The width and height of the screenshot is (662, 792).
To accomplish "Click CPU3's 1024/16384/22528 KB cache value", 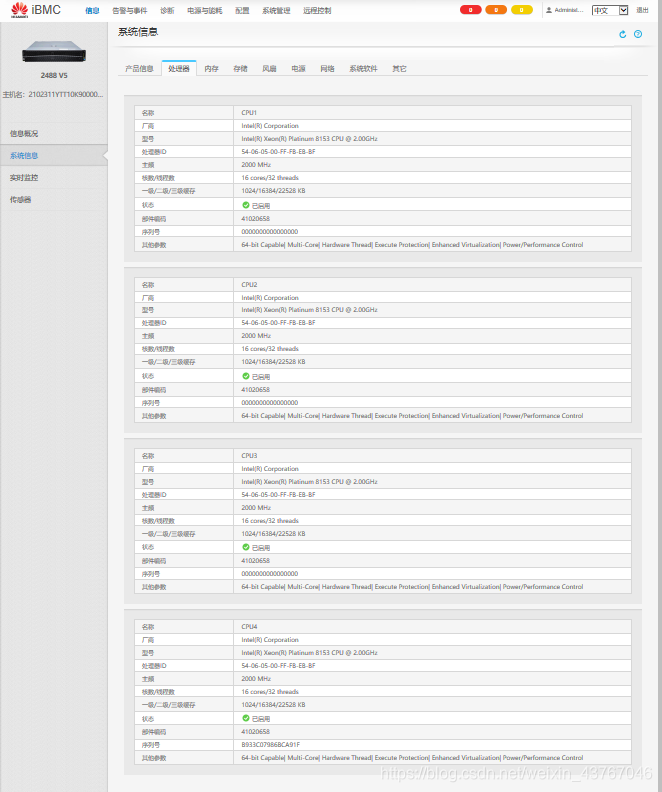I will (273, 533).
